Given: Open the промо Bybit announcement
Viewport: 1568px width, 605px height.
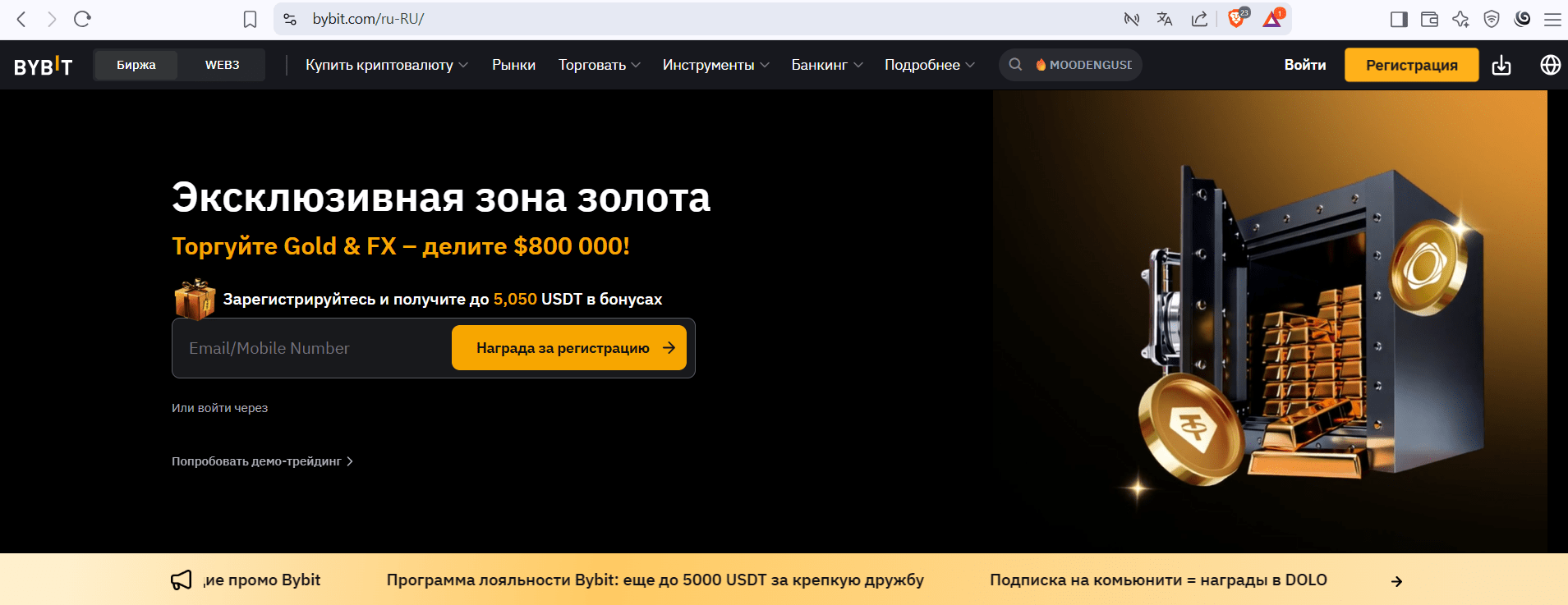Looking at the screenshot, I should (x=263, y=580).
